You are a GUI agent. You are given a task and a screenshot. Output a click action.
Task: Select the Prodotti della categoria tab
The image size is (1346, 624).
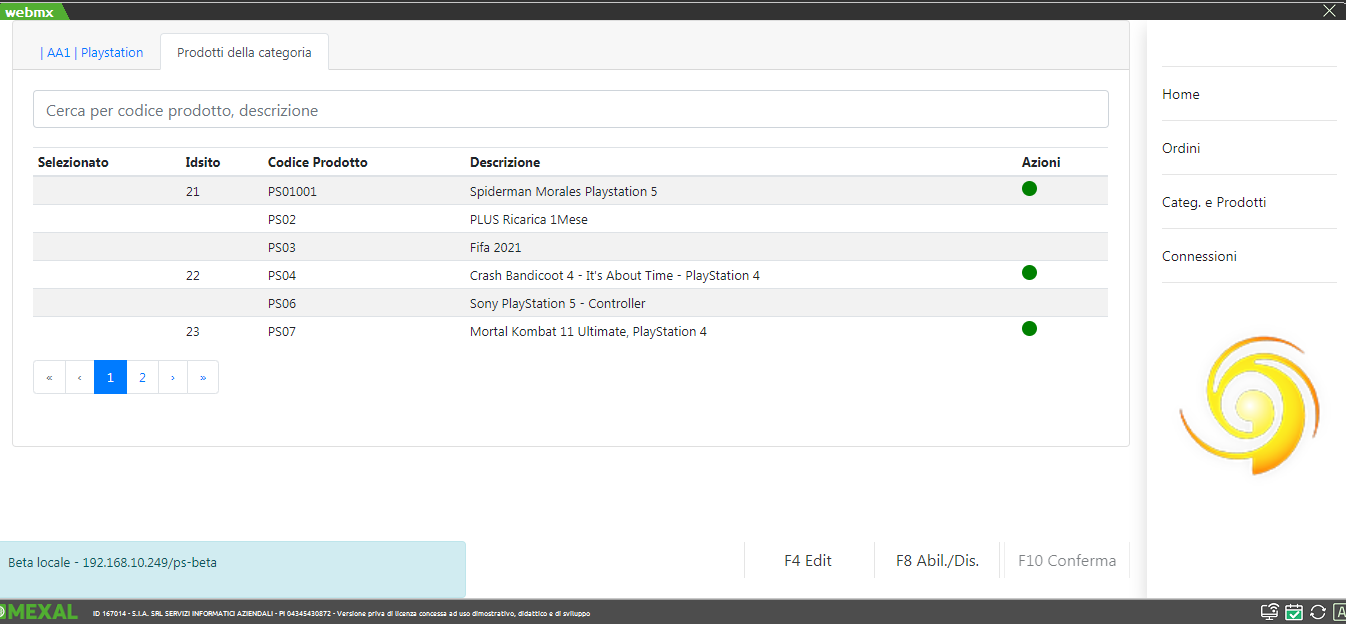tap(244, 53)
